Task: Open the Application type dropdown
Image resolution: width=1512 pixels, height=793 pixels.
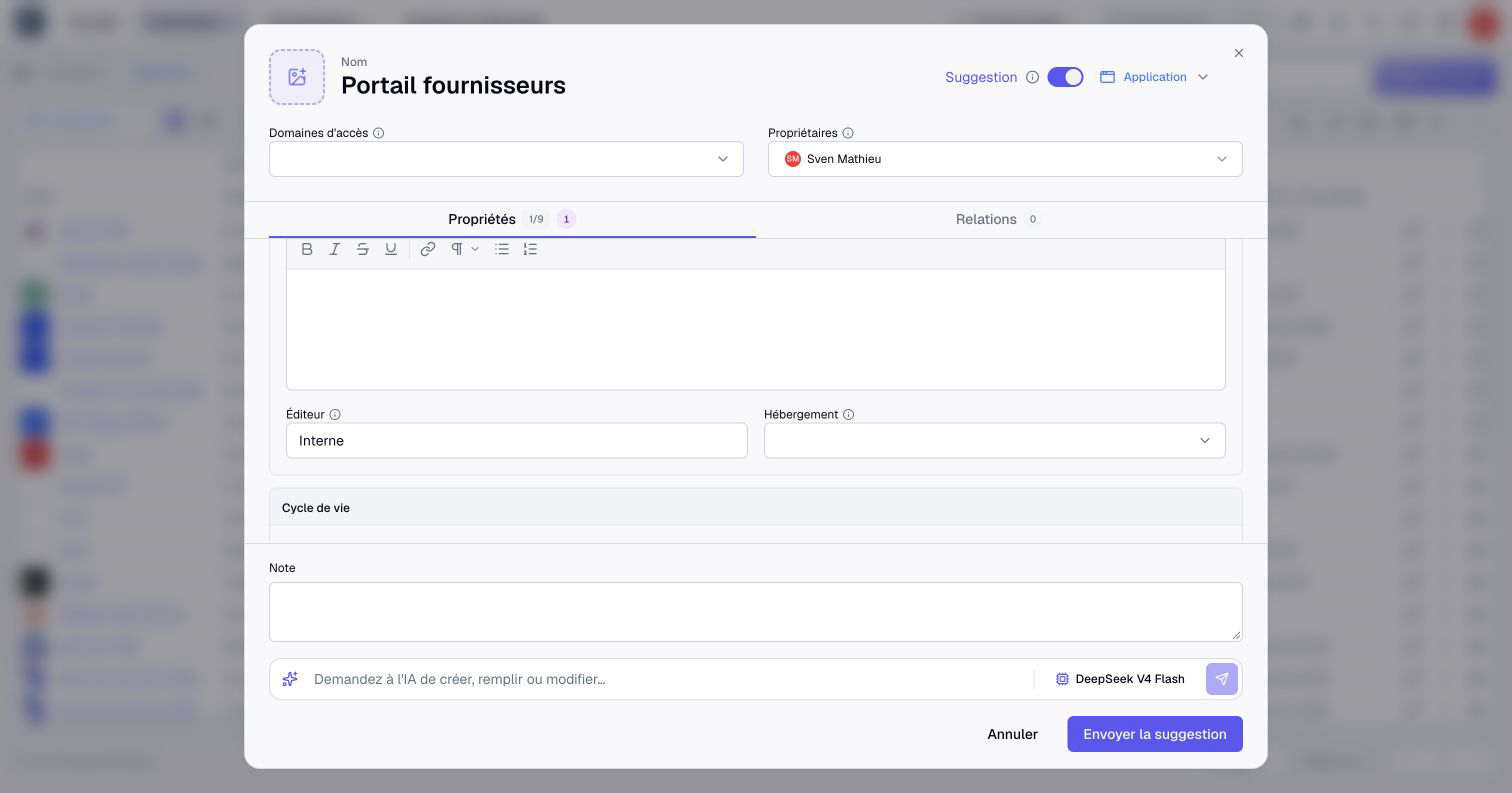Action: [1155, 77]
